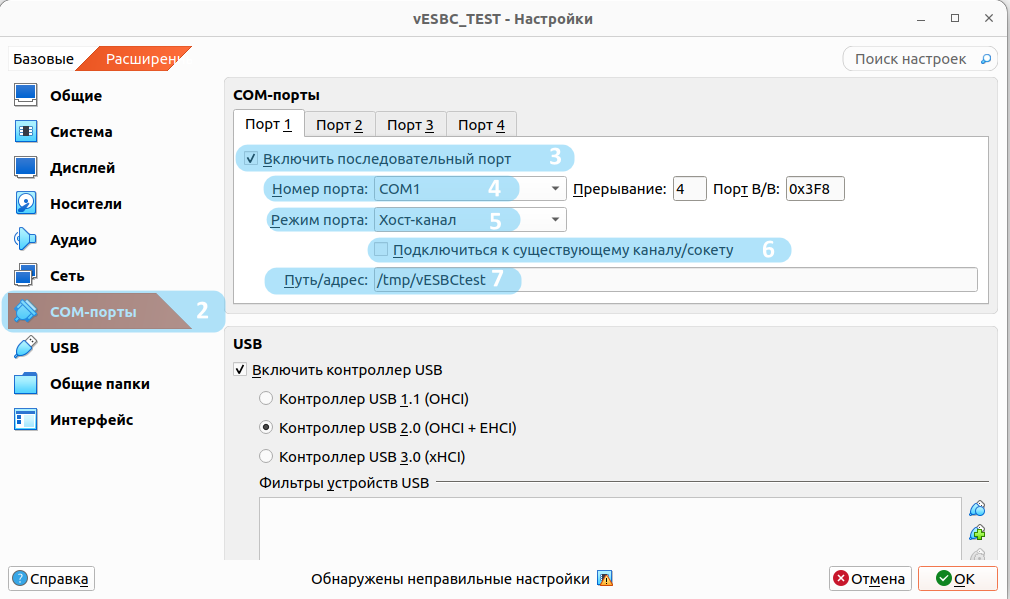This screenshot has width=1010, height=599.
Task: Click the Носители disk icon
Action: [26, 204]
